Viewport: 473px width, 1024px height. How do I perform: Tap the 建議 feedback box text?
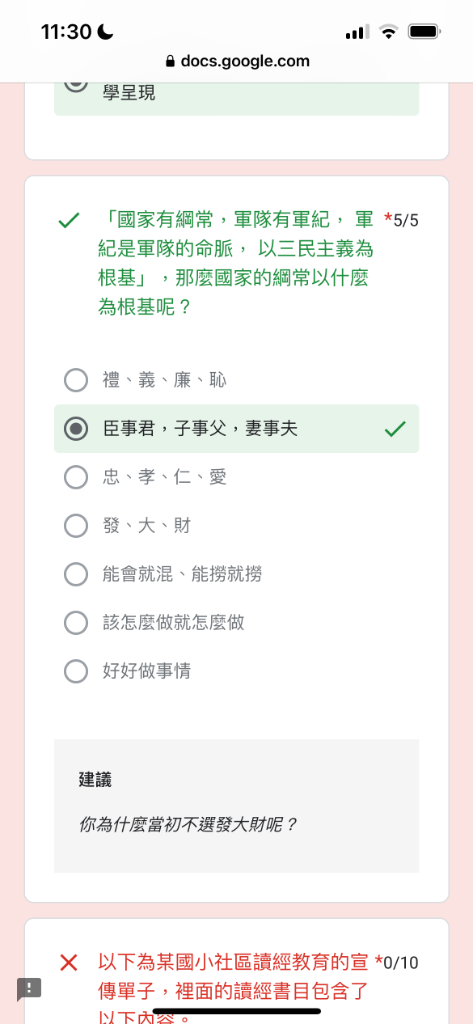tap(95, 779)
